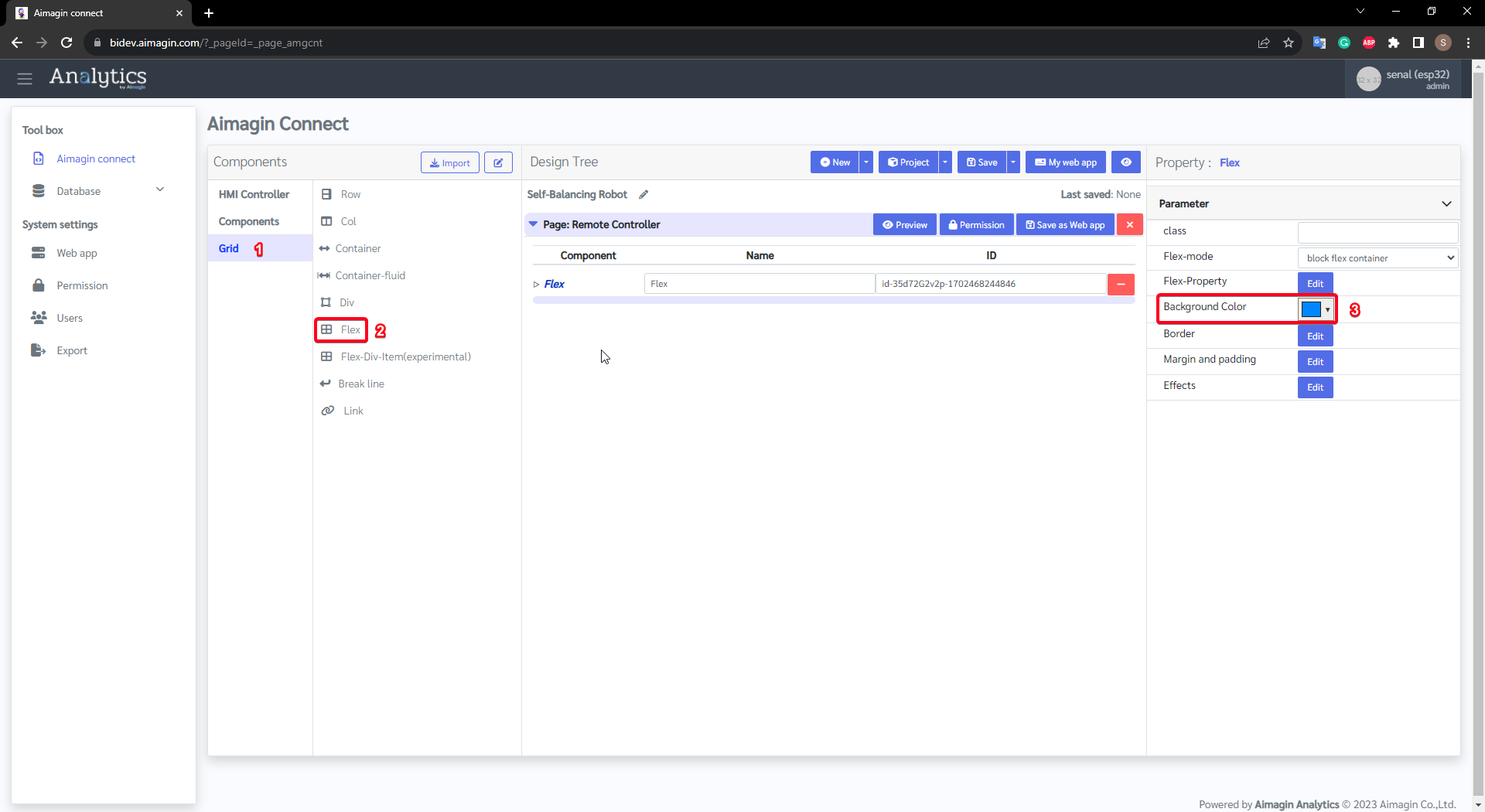Image resolution: width=1485 pixels, height=812 pixels.
Task: Click the Permission lock icon in sidebar
Action: click(38, 285)
